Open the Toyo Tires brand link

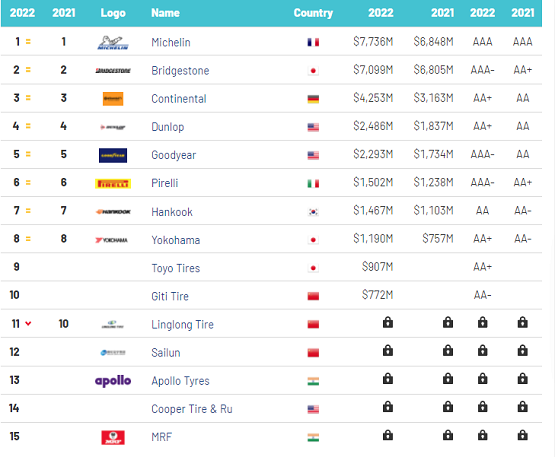(x=176, y=268)
